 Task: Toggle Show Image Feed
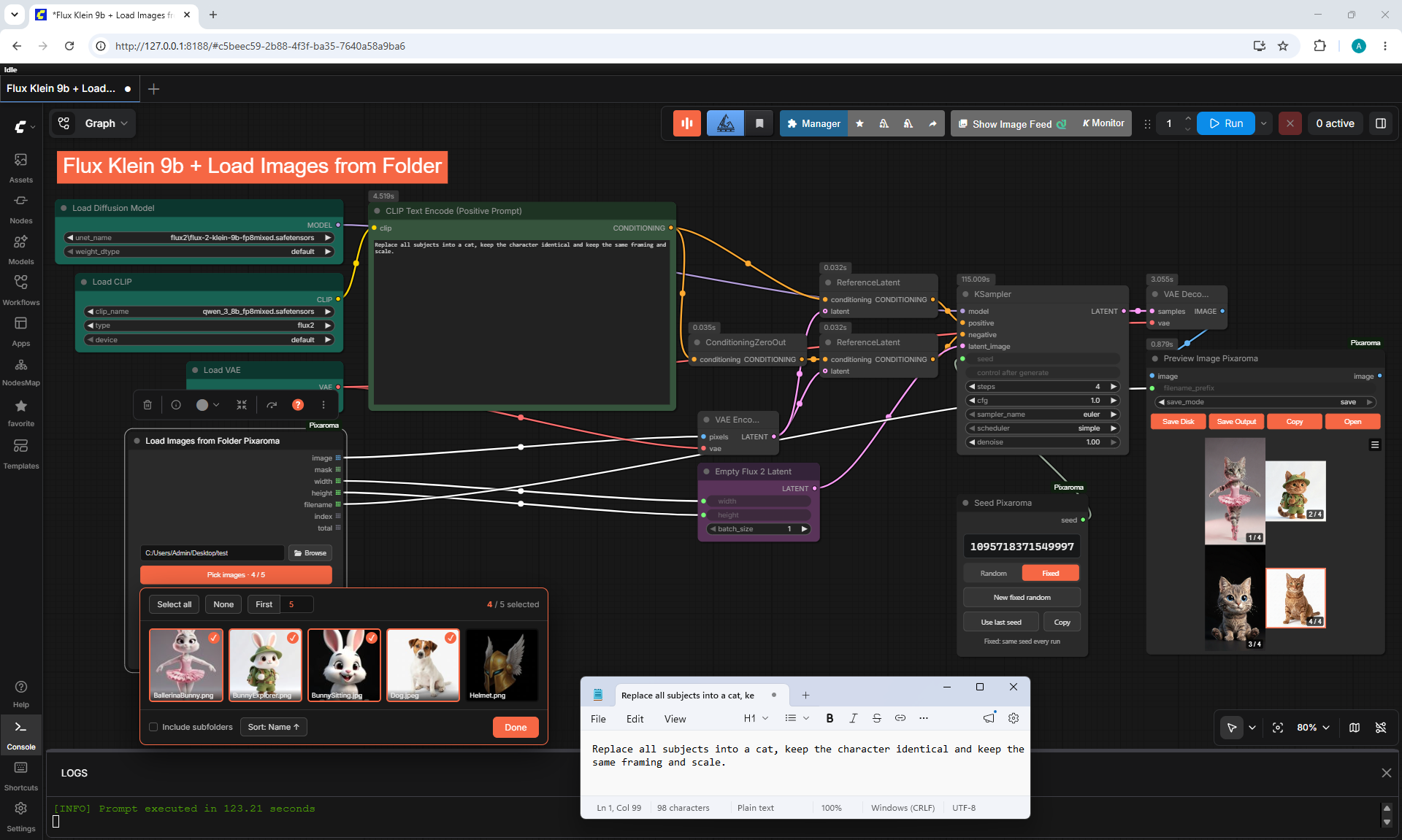pyautogui.click(x=1012, y=124)
